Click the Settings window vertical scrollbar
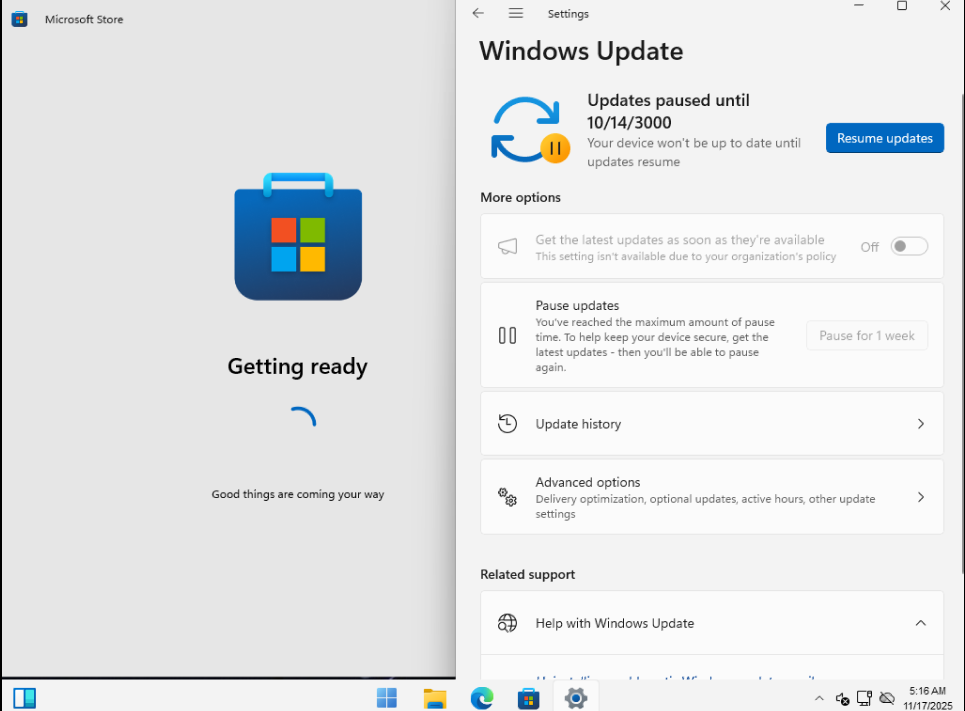This screenshot has width=965, height=711. 962,332
